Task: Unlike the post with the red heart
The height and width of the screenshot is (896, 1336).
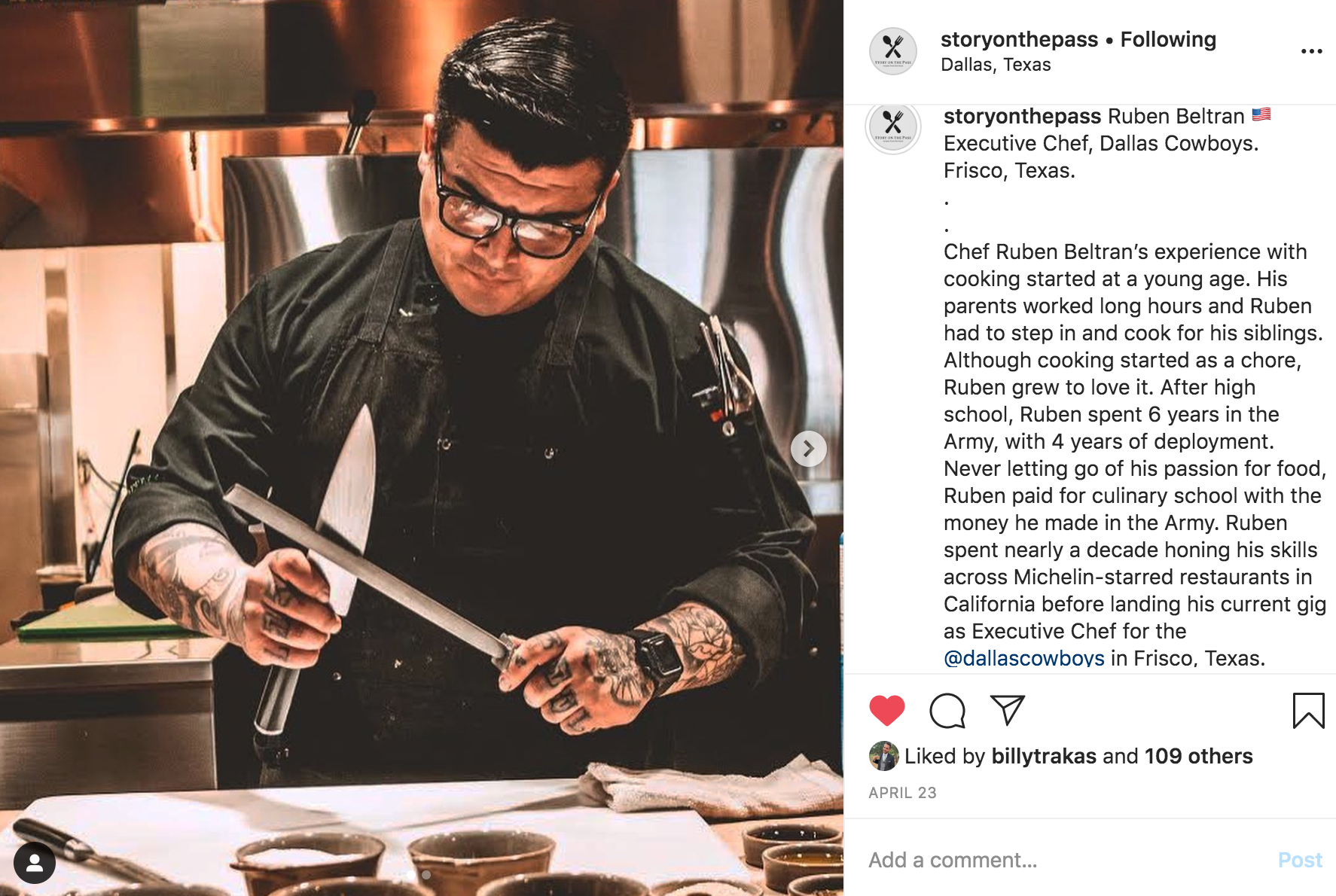Action: coord(886,711)
